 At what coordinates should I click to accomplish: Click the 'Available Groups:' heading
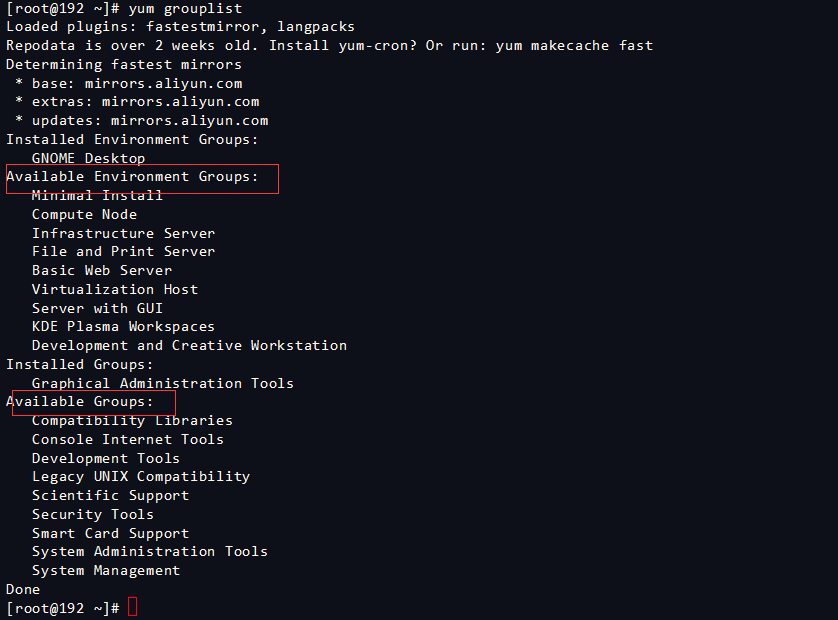click(x=80, y=402)
